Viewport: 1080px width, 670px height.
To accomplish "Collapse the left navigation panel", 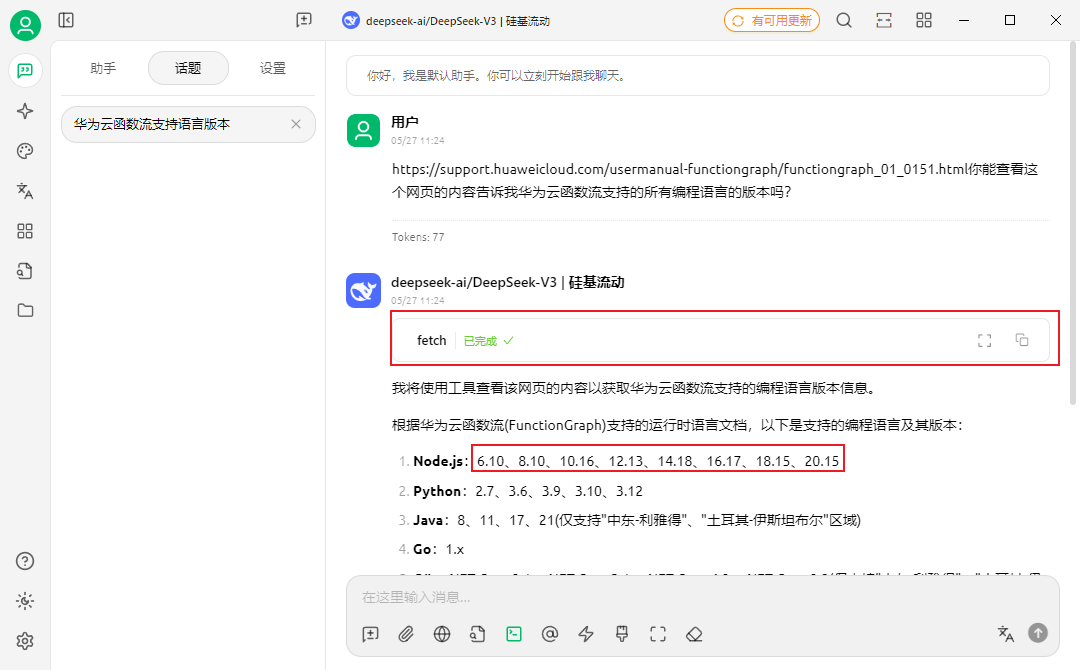I will click(66, 20).
